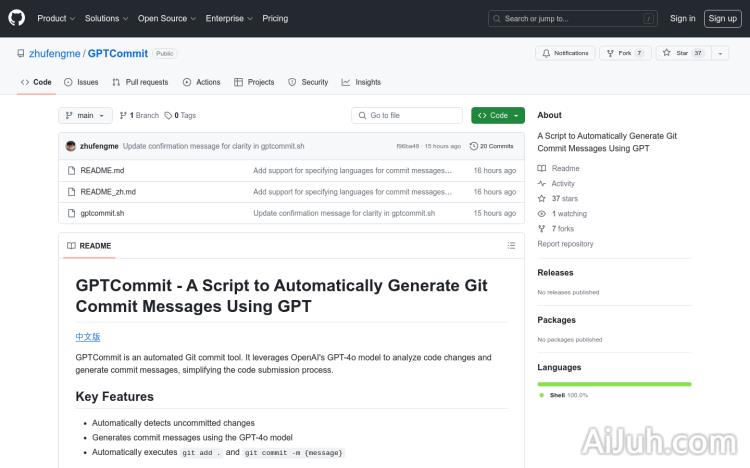The width and height of the screenshot is (750, 468).
Task: Open the Pricing page
Action: (275, 18)
